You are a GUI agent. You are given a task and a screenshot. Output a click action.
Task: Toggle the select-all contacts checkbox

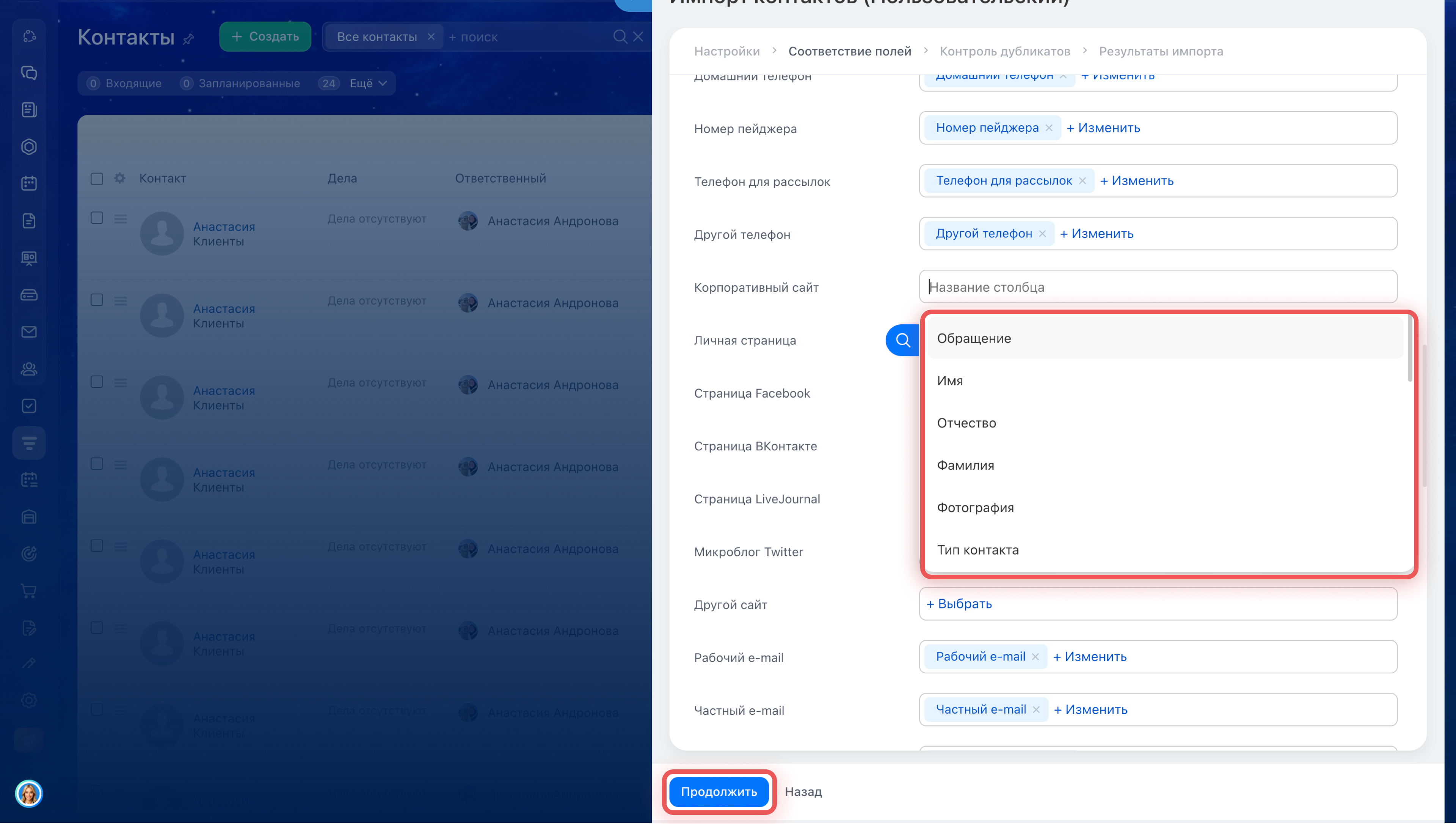pyautogui.click(x=97, y=179)
